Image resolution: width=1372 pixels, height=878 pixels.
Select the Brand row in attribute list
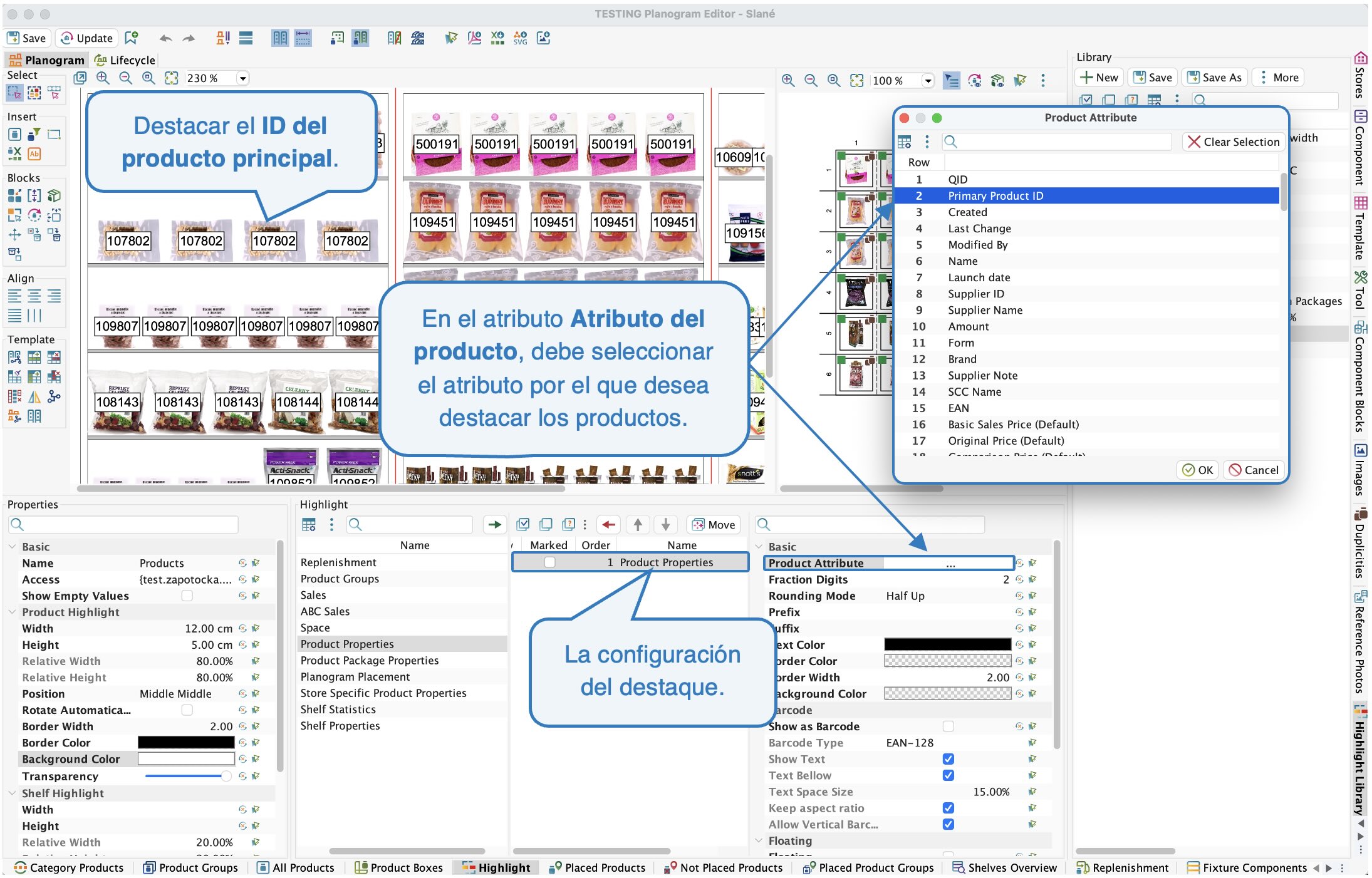tap(1086, 359)
